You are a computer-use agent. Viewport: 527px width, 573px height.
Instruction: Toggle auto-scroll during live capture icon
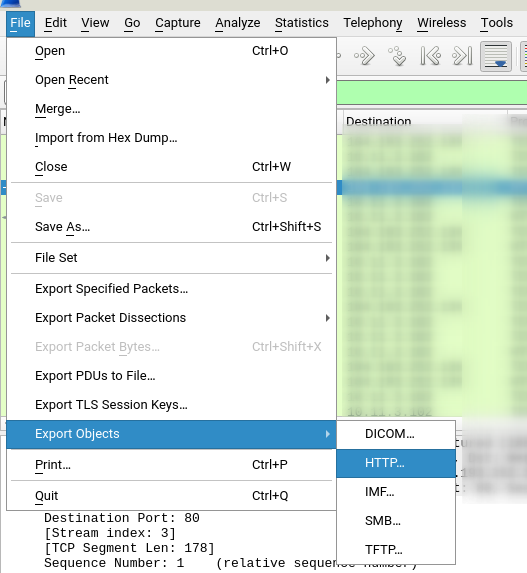[496, 56]
